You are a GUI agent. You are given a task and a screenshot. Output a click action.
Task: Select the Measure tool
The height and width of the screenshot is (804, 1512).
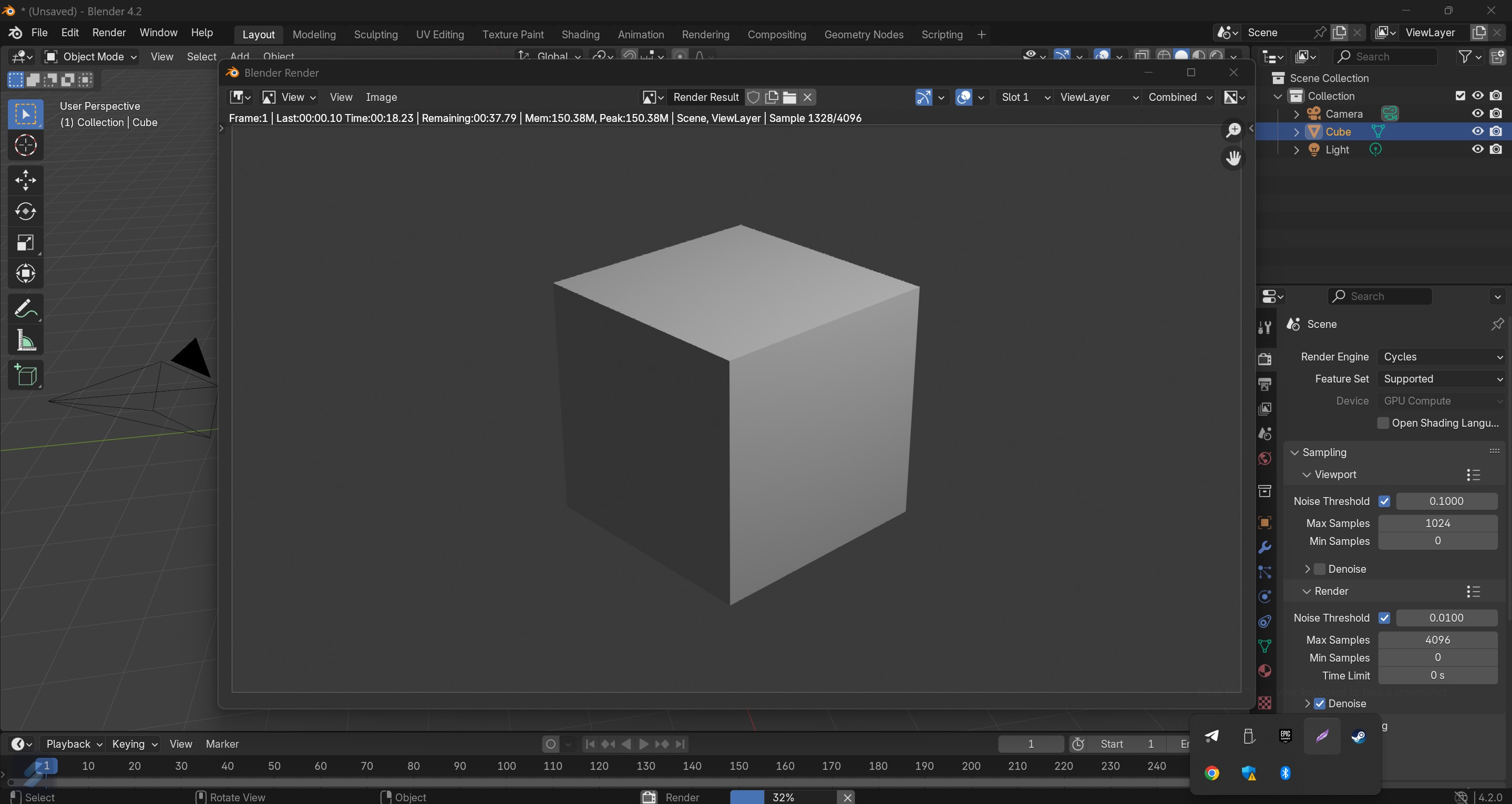coord(25,341)
